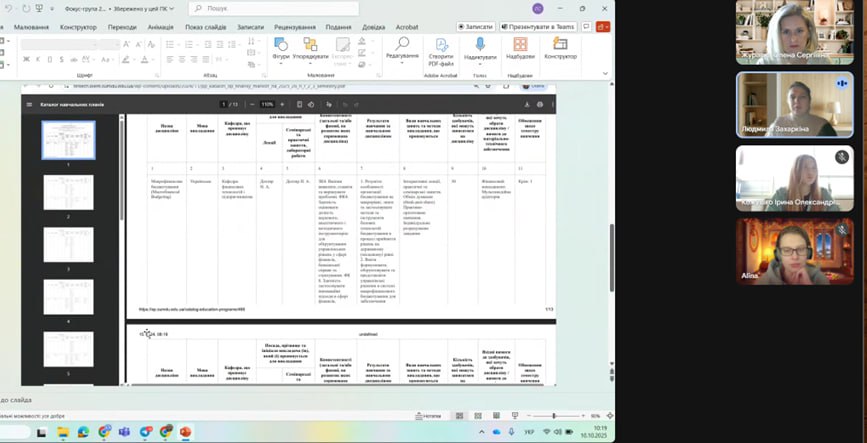Viewport: 867px width, 443px height.
Task: Open the Надбудови add-ins button
Action: tap(520, 48)
